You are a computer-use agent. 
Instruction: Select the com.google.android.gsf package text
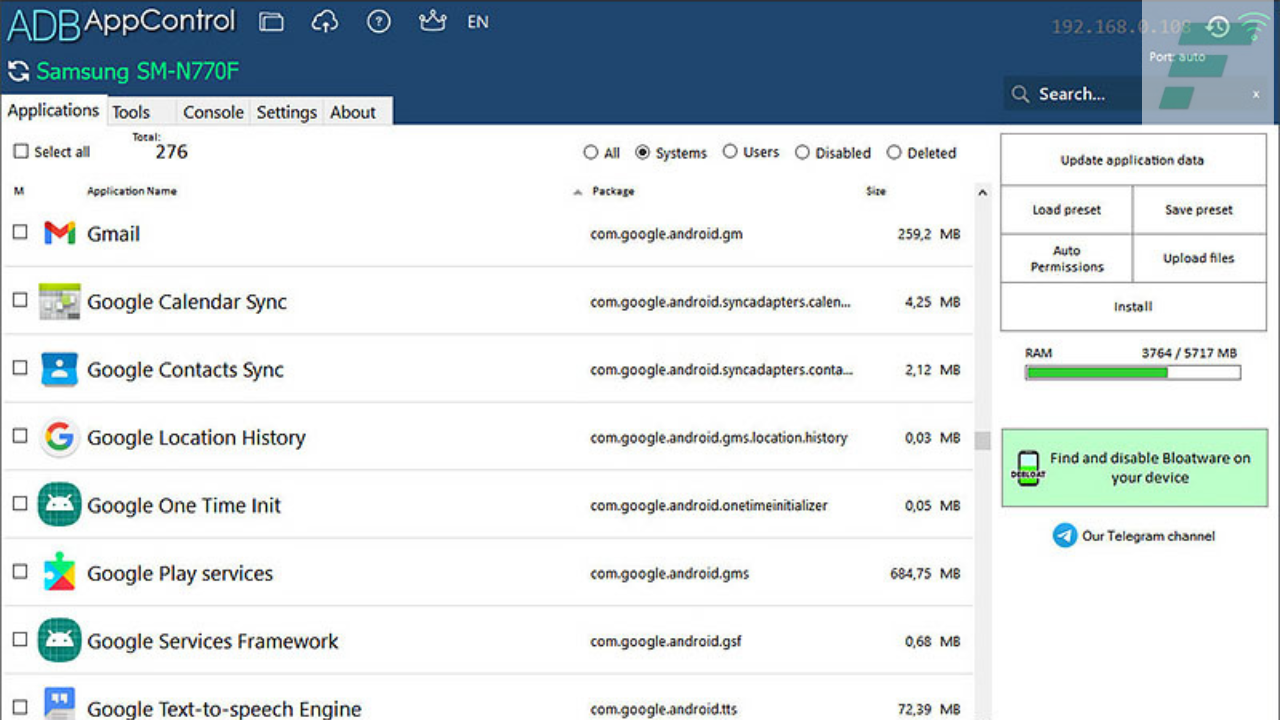[666, 642]
